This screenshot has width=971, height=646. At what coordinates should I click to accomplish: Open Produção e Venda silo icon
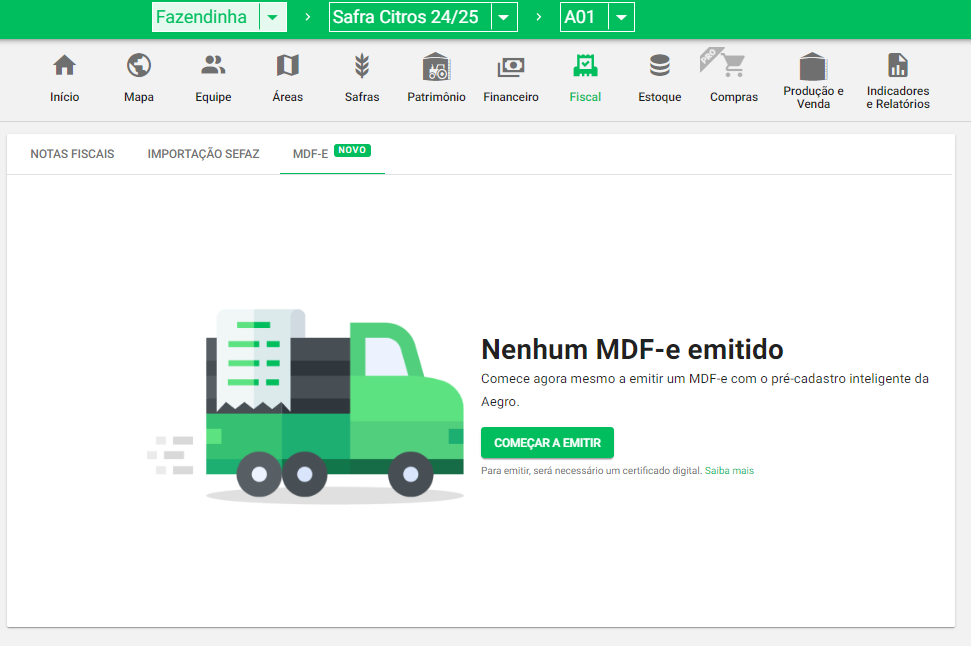point(813,67)
